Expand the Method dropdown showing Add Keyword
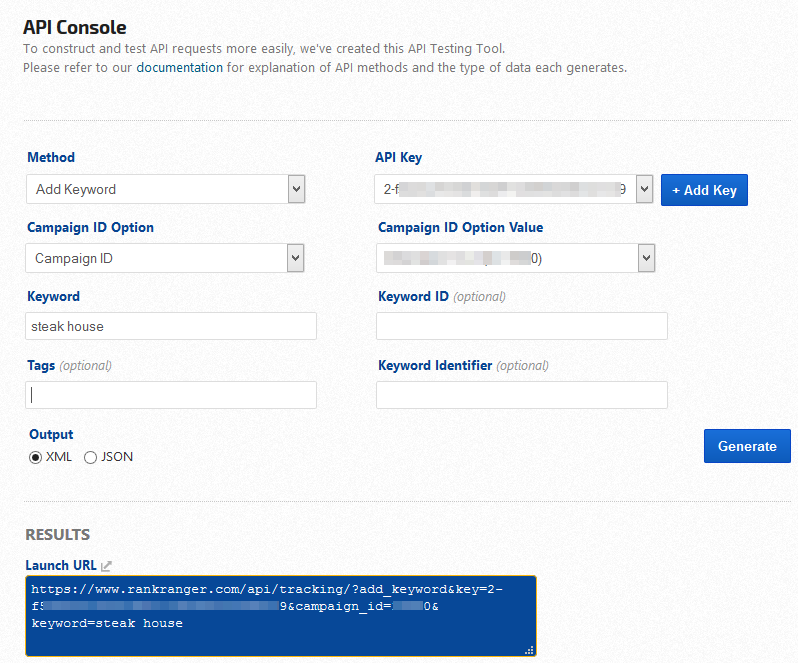 pos(165,189)
